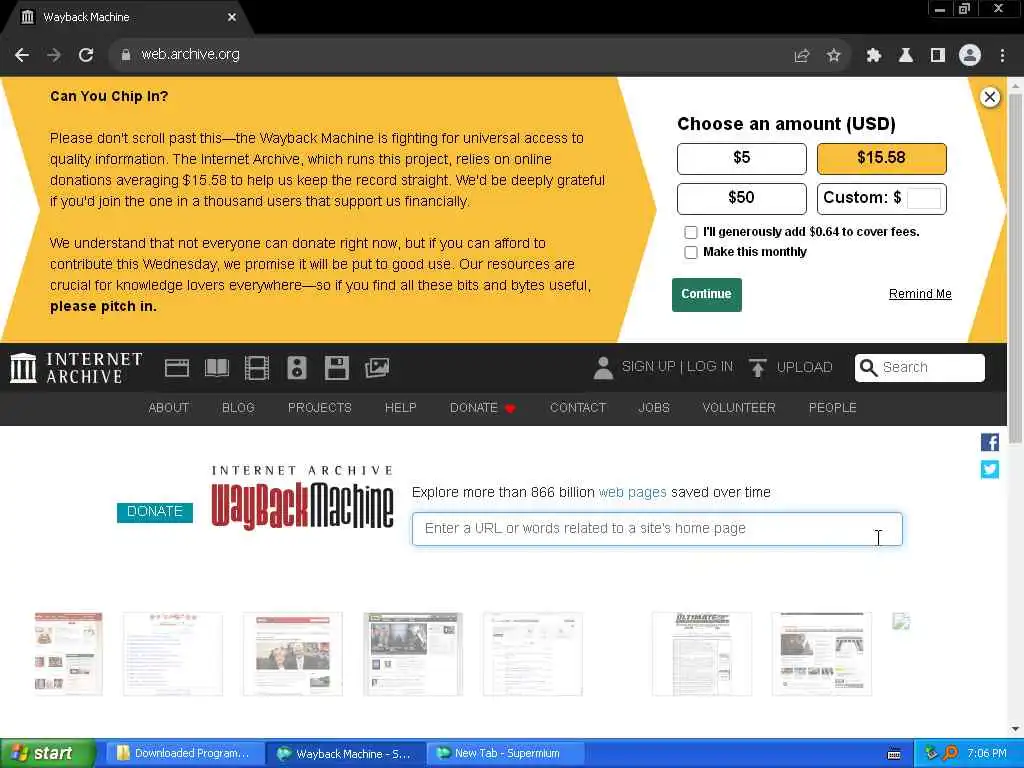1024x768 pixels.
Task: Open the DONATE menu item with heart
Action: [483, 408]
